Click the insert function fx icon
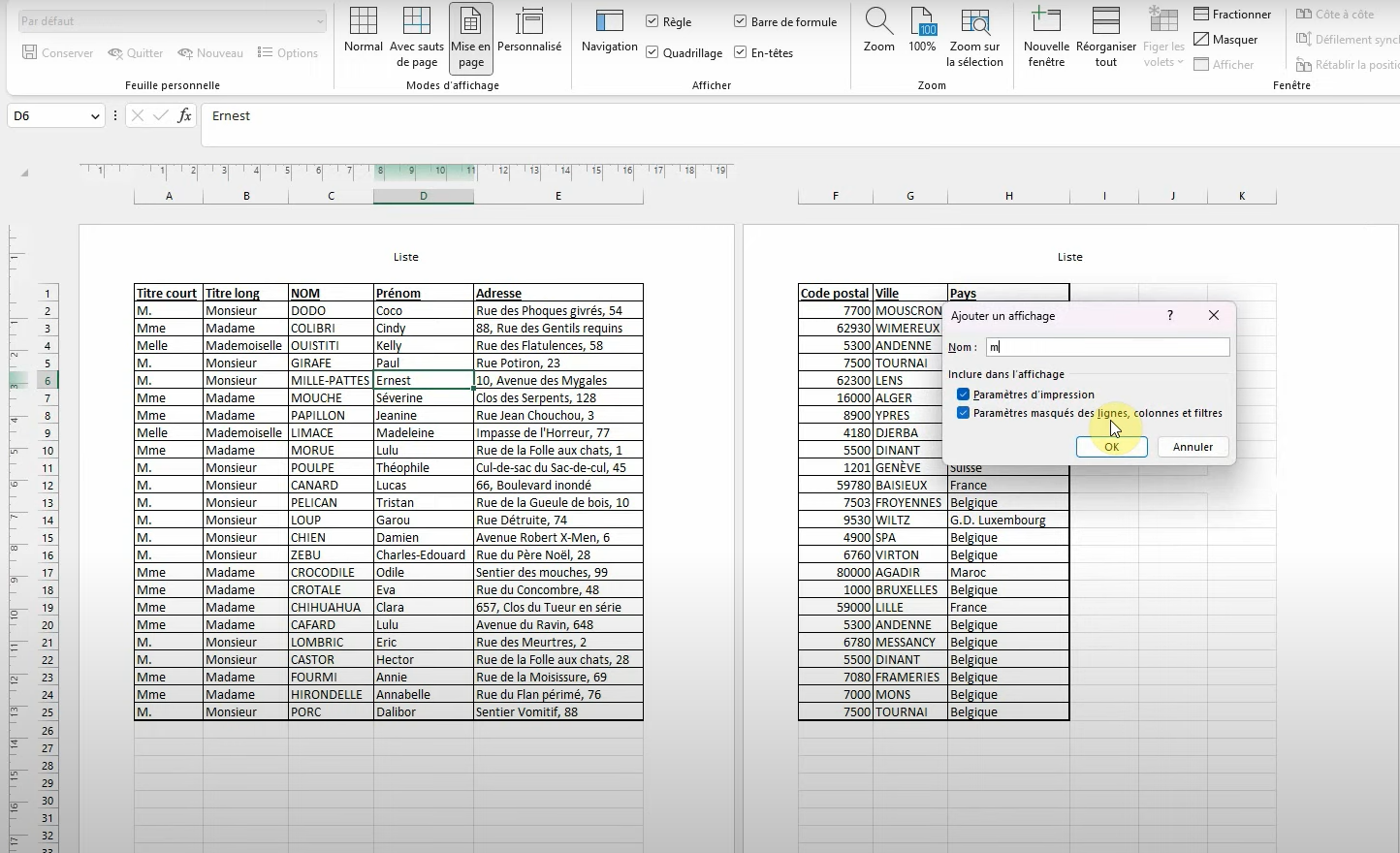The height and width of the screenshot is (853, 1400). [x=184, y=116]
